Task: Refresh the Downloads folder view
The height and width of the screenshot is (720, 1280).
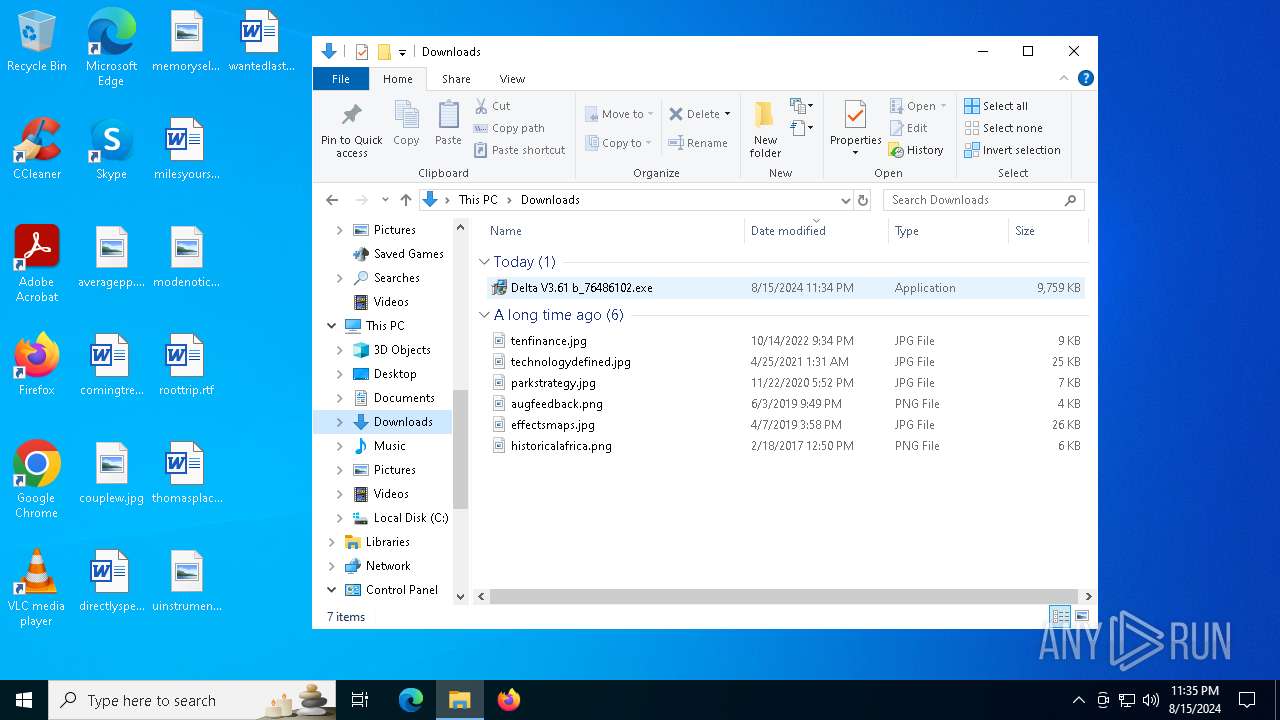Action: coord(863,200)
